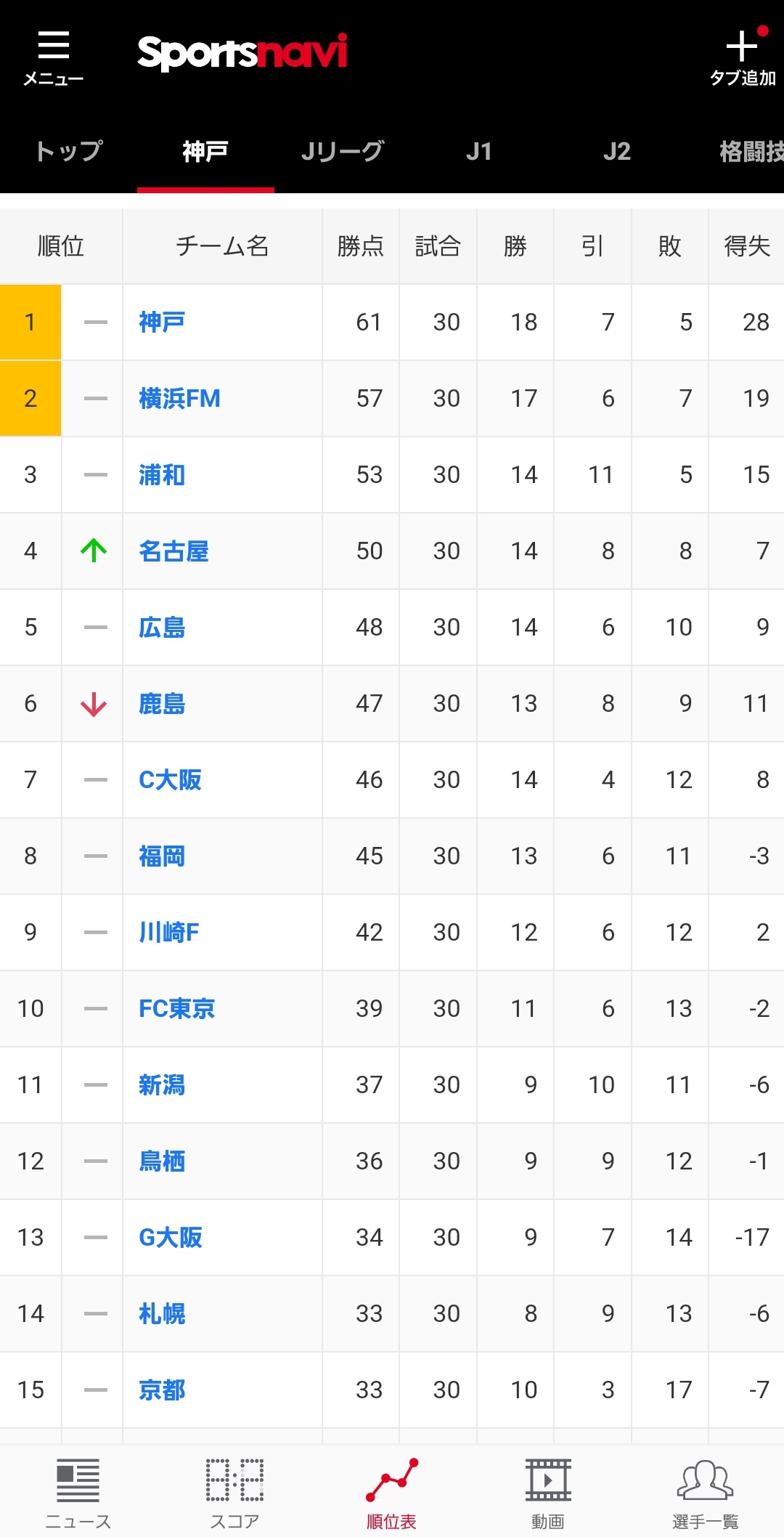Open the ニュース icon in bottom bar
This screenshot has width=784, height=1537.
click(78, 1480)
